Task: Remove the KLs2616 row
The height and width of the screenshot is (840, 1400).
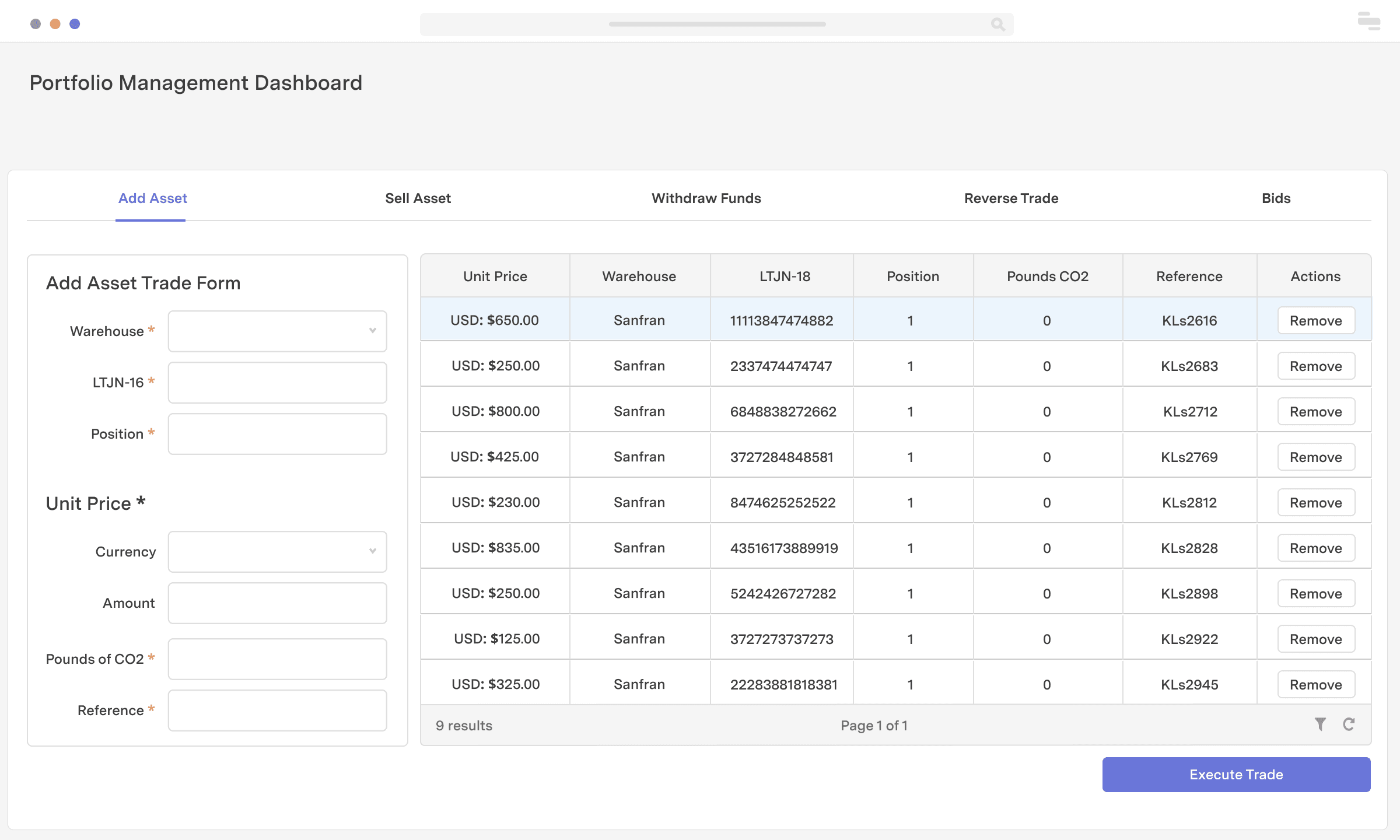Action: tap(1315, 321)
